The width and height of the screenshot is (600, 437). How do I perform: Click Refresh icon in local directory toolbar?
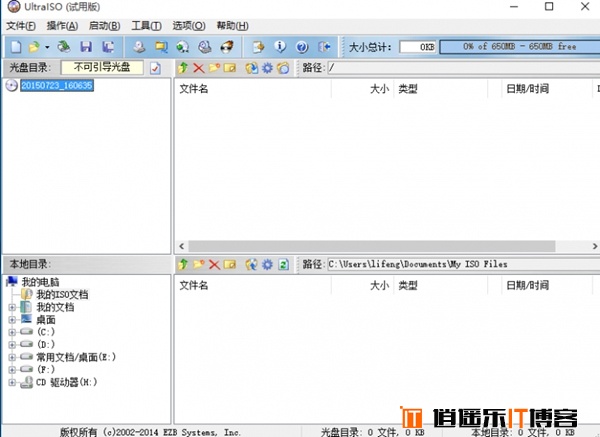pyautogui.click(x=284, y=264)
